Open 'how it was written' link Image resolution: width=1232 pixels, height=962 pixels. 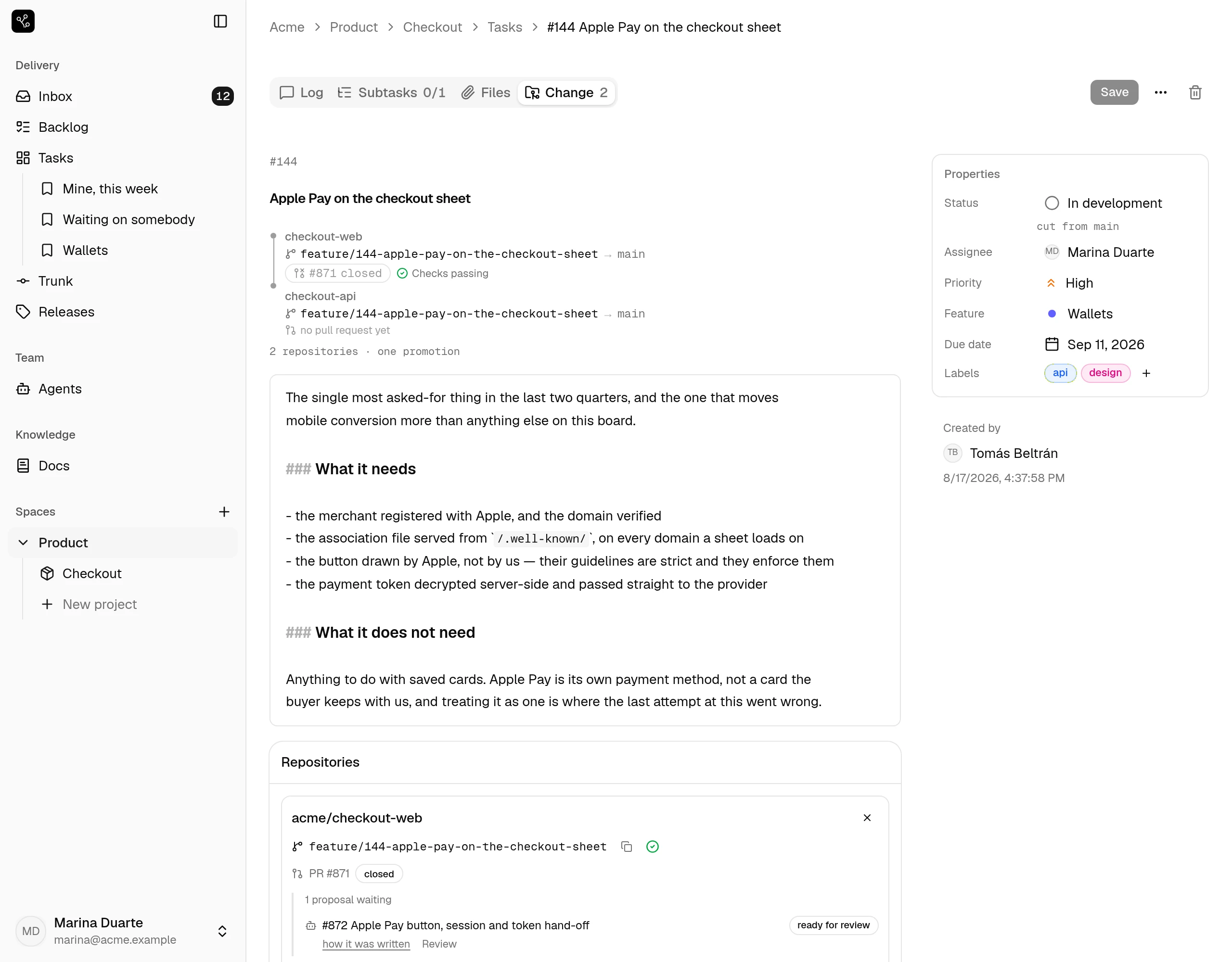point(366,944)
